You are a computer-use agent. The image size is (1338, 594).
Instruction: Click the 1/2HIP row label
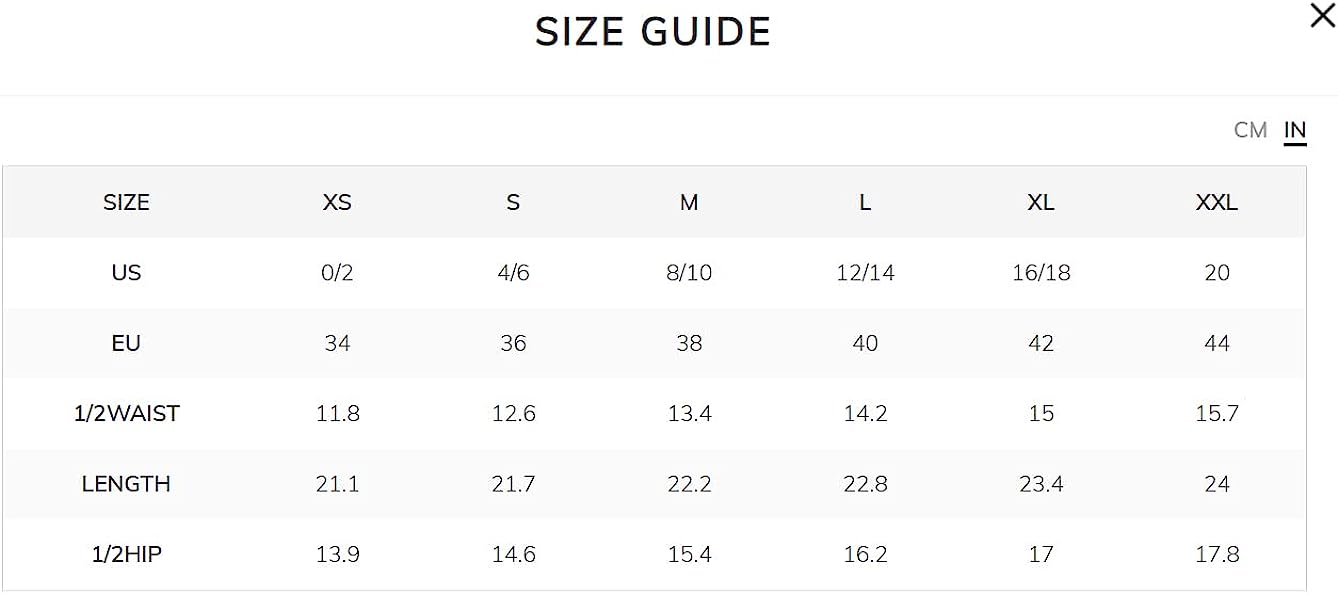coord(127,554)
